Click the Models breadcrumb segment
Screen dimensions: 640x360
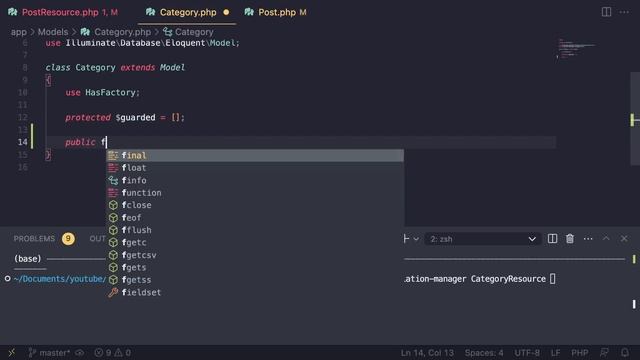coord(53,32)
